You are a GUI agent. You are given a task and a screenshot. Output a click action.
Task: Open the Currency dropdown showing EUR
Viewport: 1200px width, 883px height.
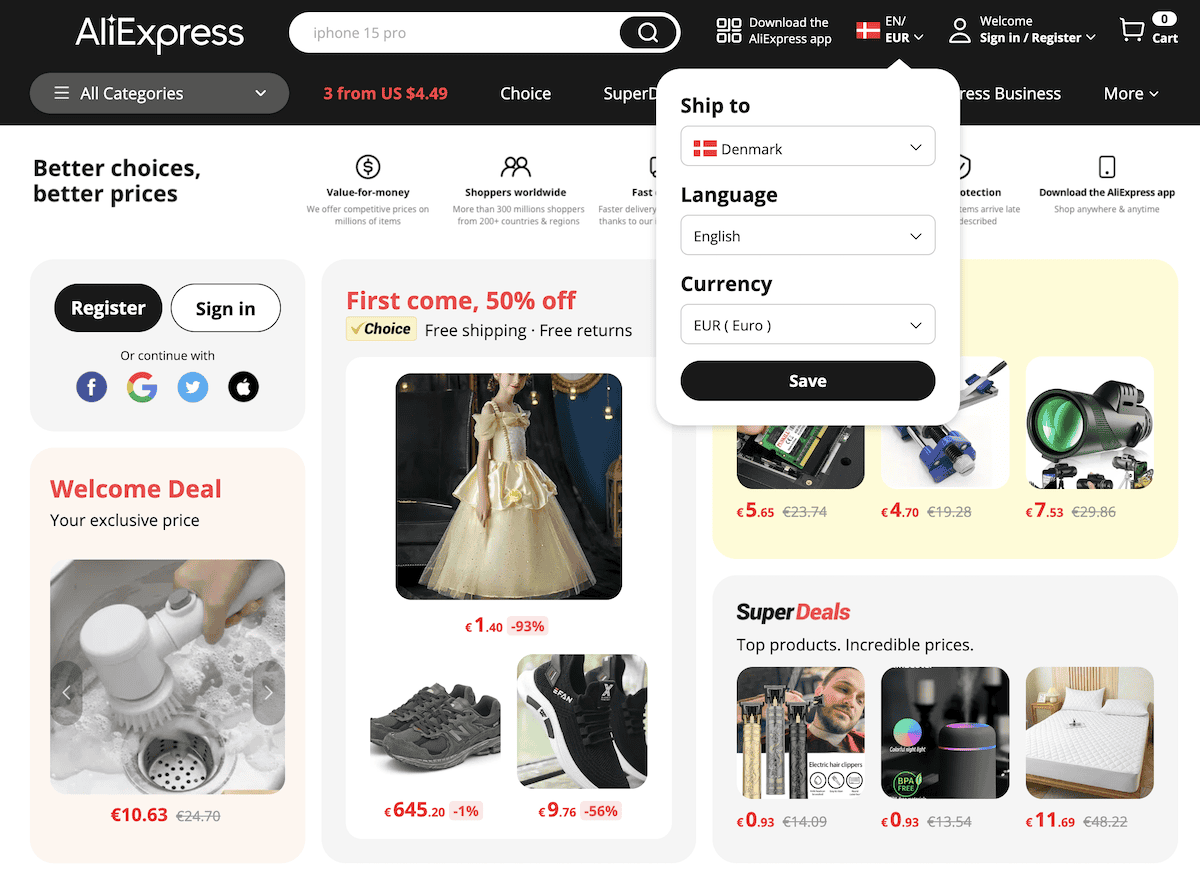(x=807, y=324)
